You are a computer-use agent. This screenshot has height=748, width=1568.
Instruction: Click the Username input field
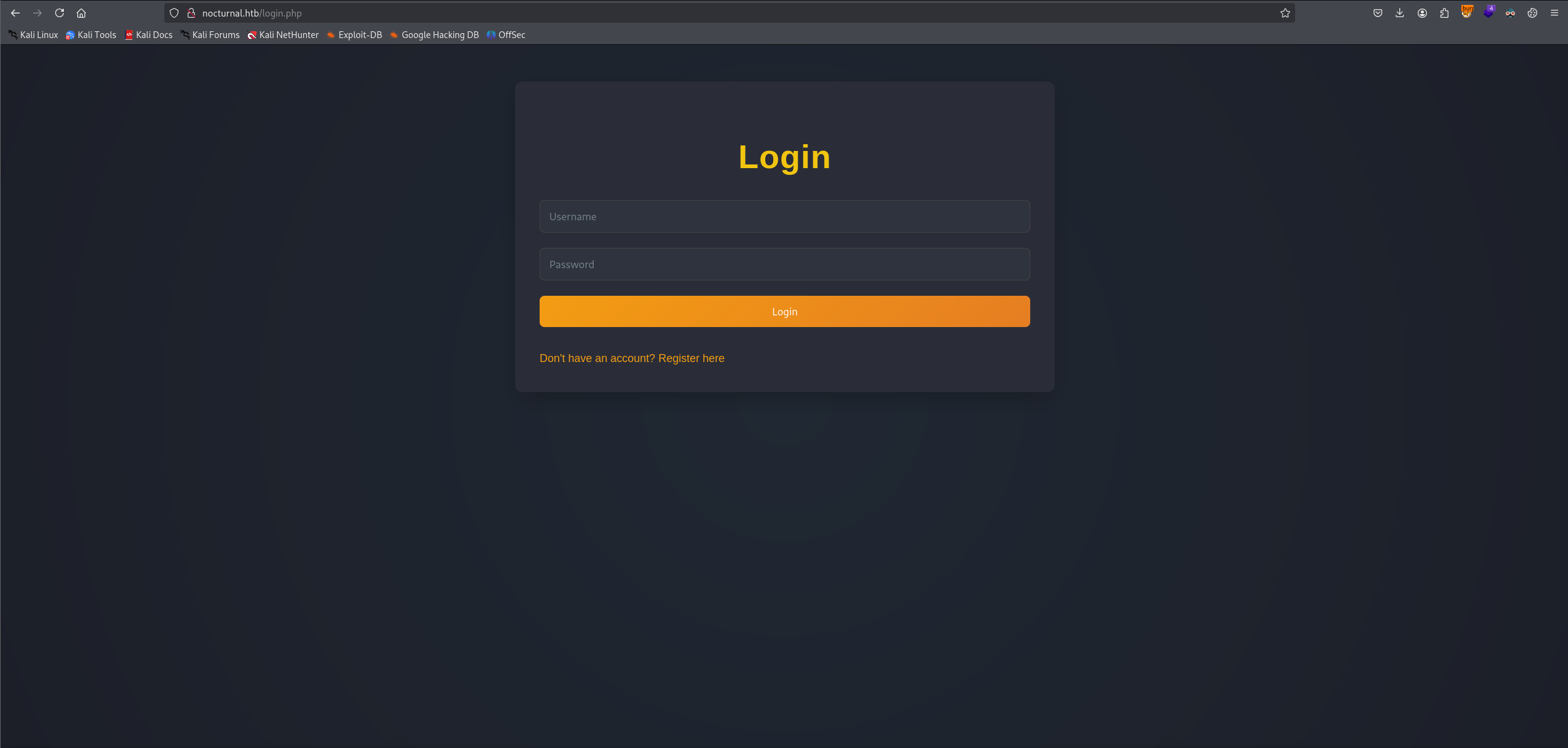pos(784,216)
